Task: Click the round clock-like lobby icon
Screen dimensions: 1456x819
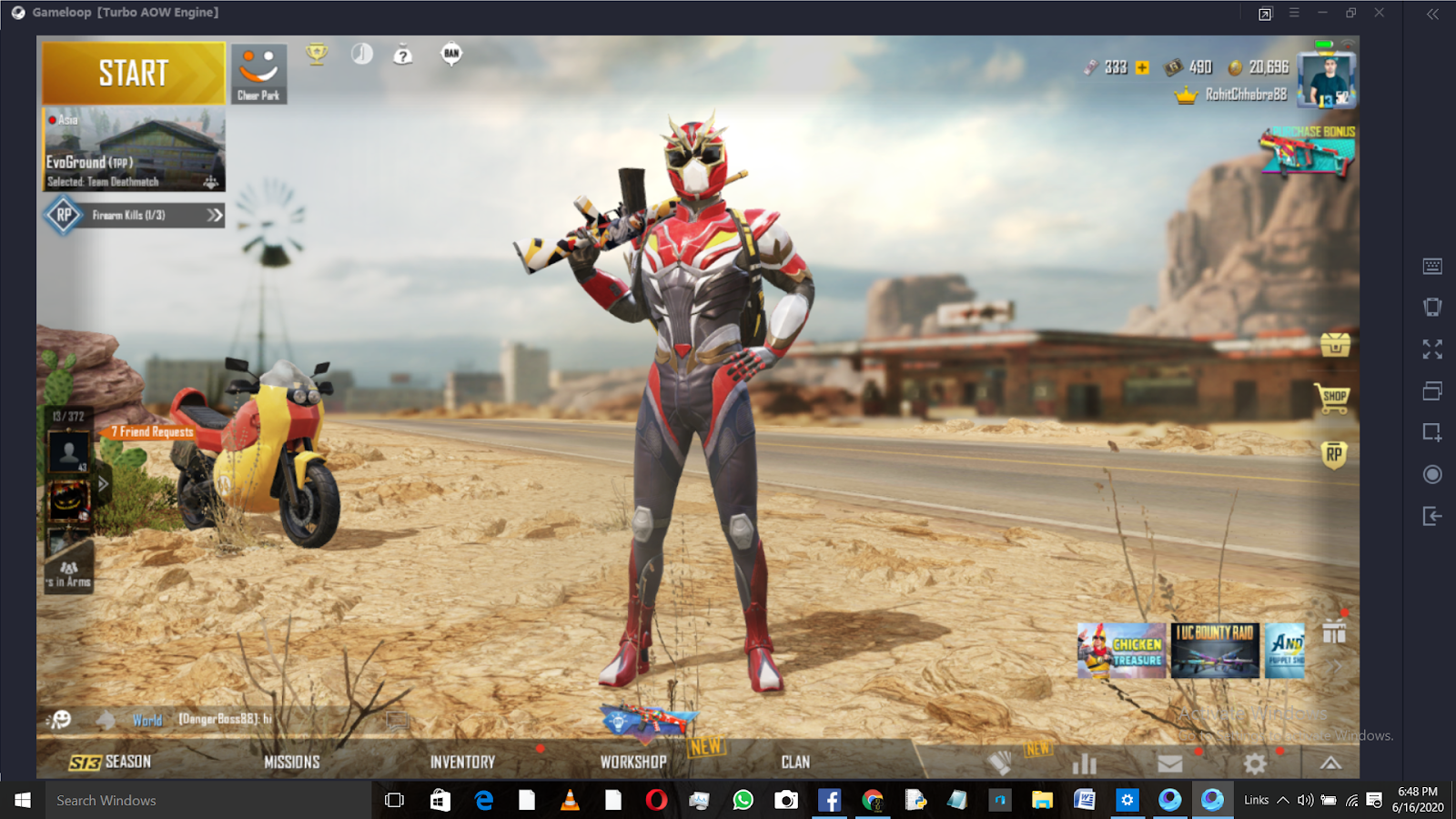Action: click(362, 55)
